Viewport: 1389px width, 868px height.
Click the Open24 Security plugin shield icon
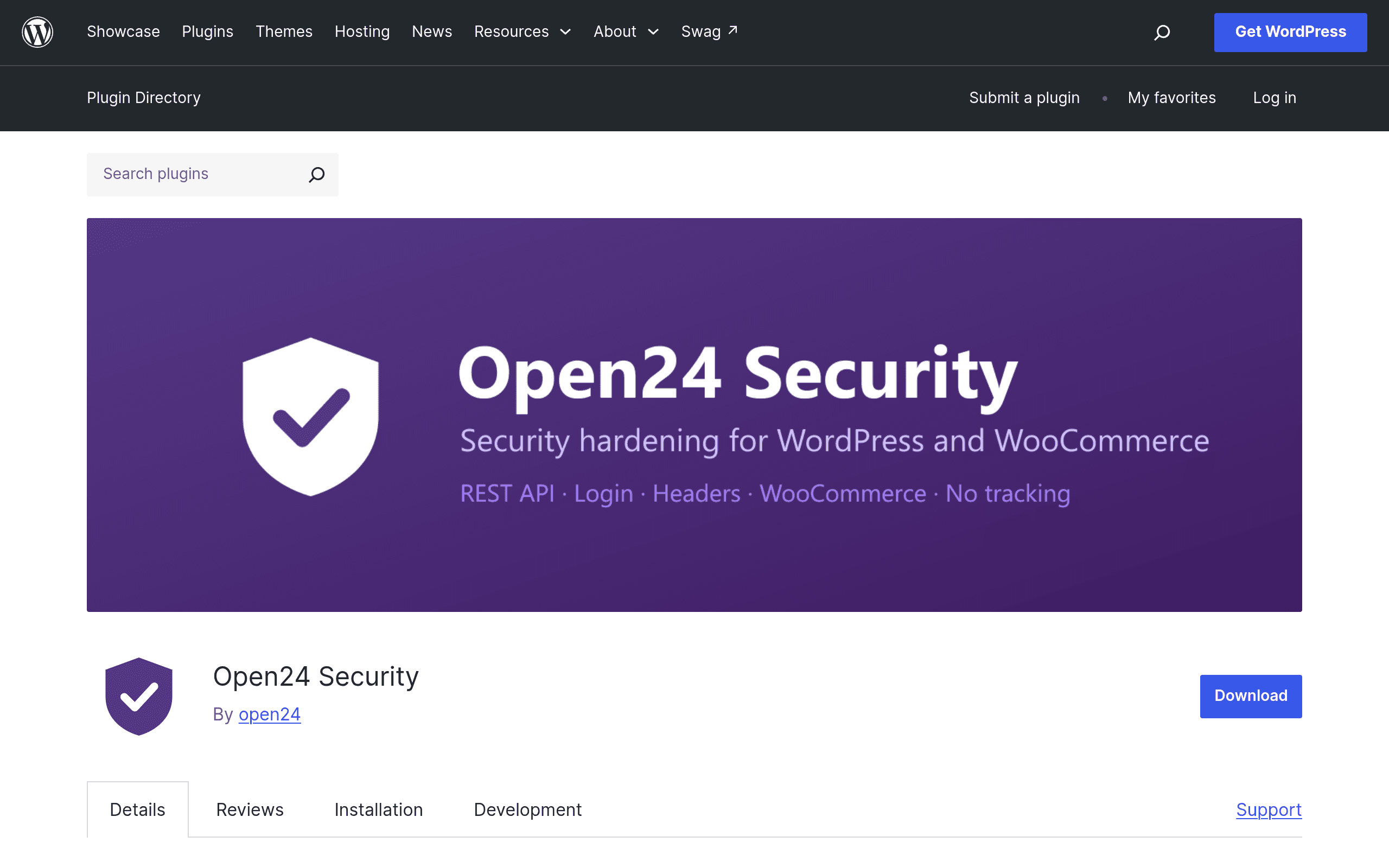point(139,697)
